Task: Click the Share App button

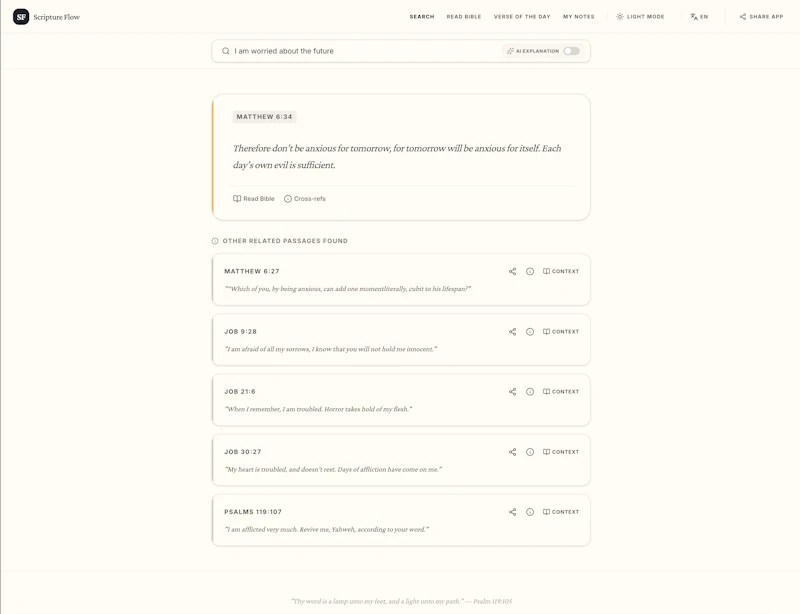Action: coord(761,17)
